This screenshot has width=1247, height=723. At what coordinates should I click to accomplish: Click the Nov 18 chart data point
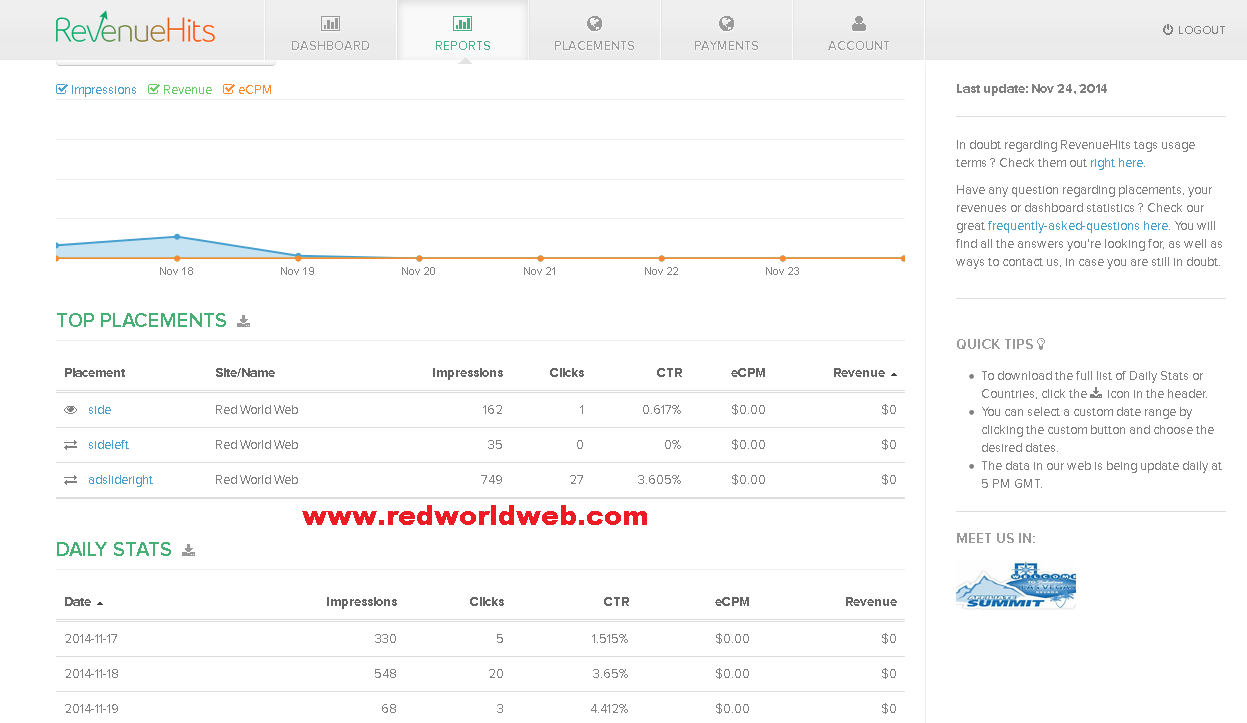[x=177, y=237]
